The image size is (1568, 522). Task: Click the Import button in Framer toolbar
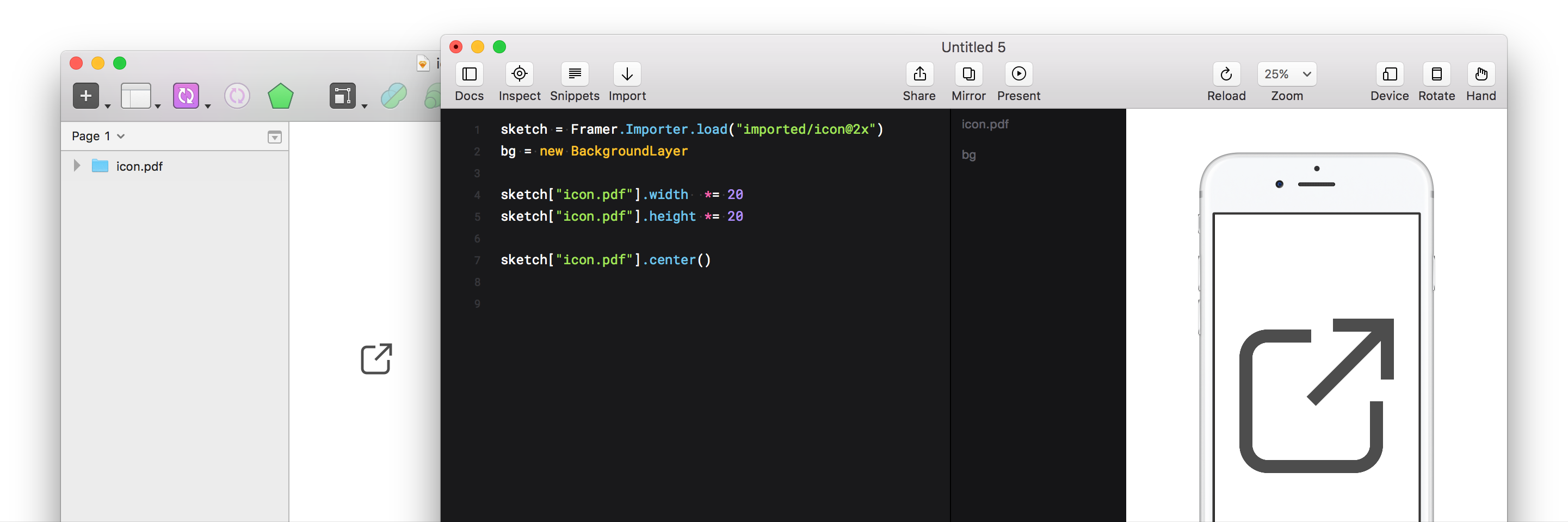tap(627, 74)
